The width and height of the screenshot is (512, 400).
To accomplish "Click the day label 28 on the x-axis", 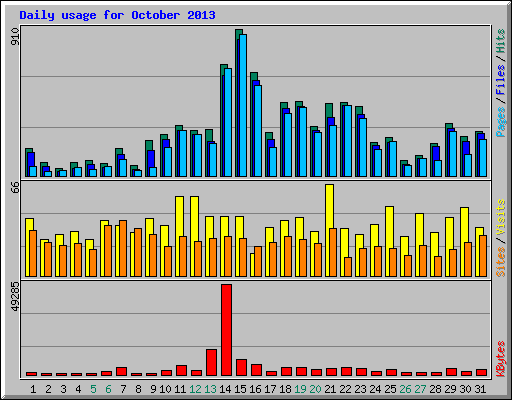I will (x=435, y=389).
